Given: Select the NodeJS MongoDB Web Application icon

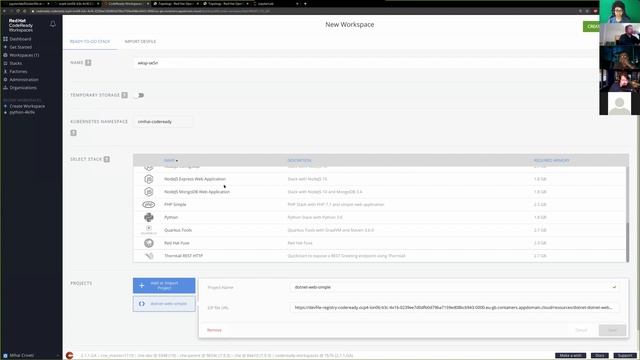Looking at the screenshot, I should click(x=149, y=192).
